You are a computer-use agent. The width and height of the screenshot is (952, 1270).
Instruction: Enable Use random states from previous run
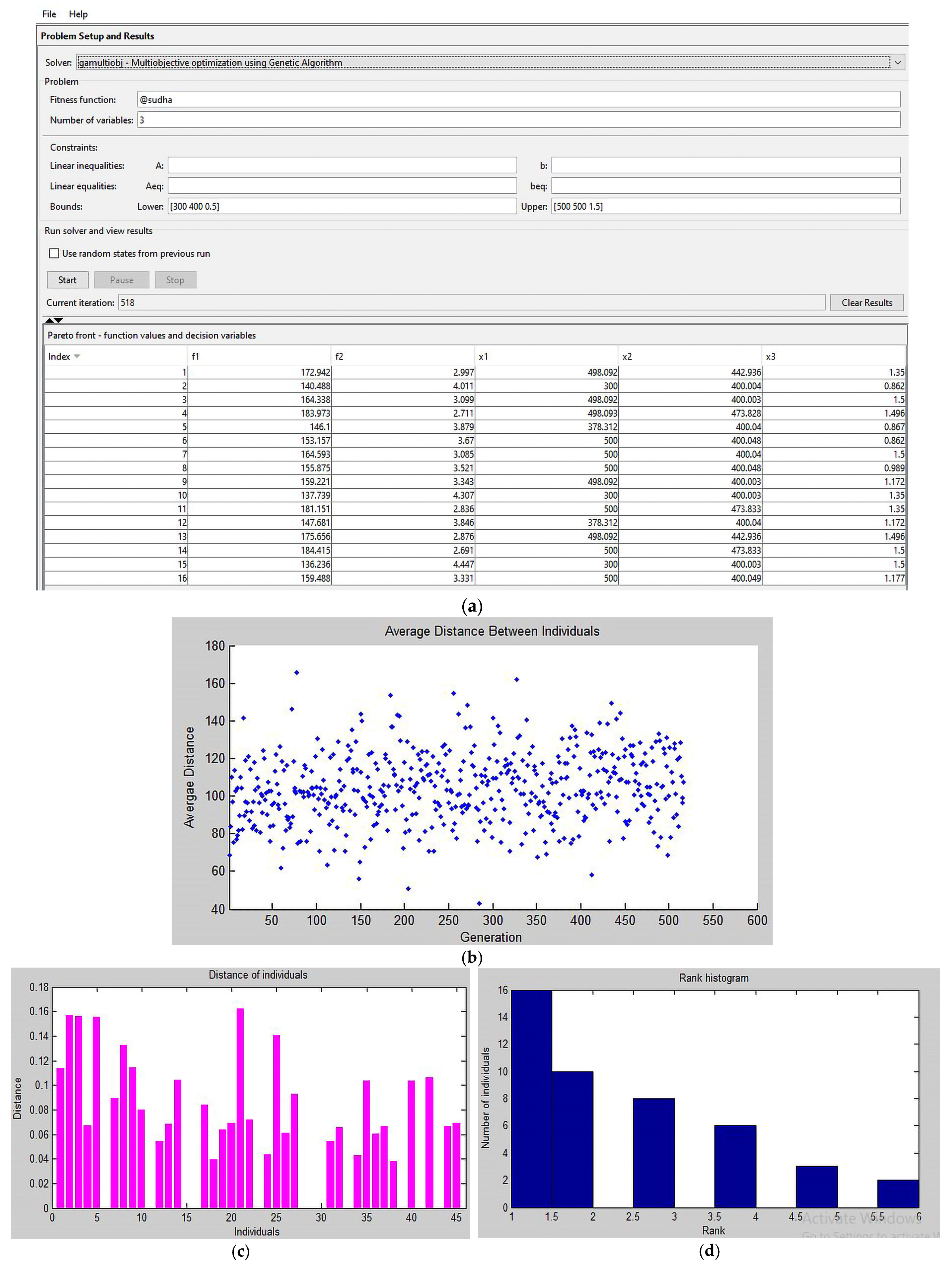pos(55,253)
